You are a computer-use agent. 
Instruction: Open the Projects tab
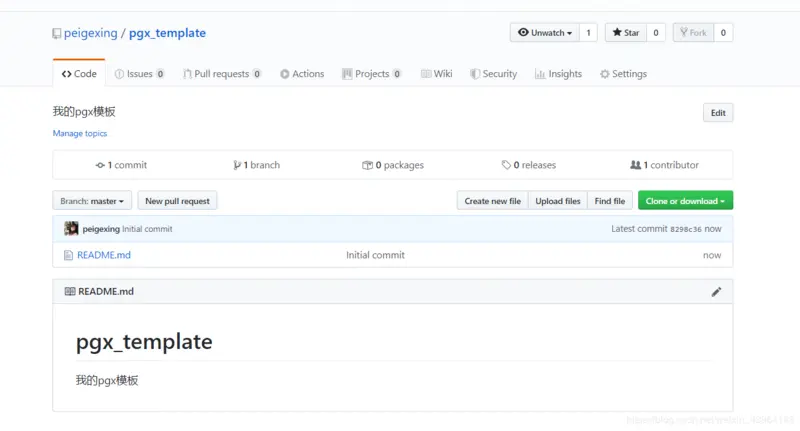pyautogui.click(x=371, y=73)
